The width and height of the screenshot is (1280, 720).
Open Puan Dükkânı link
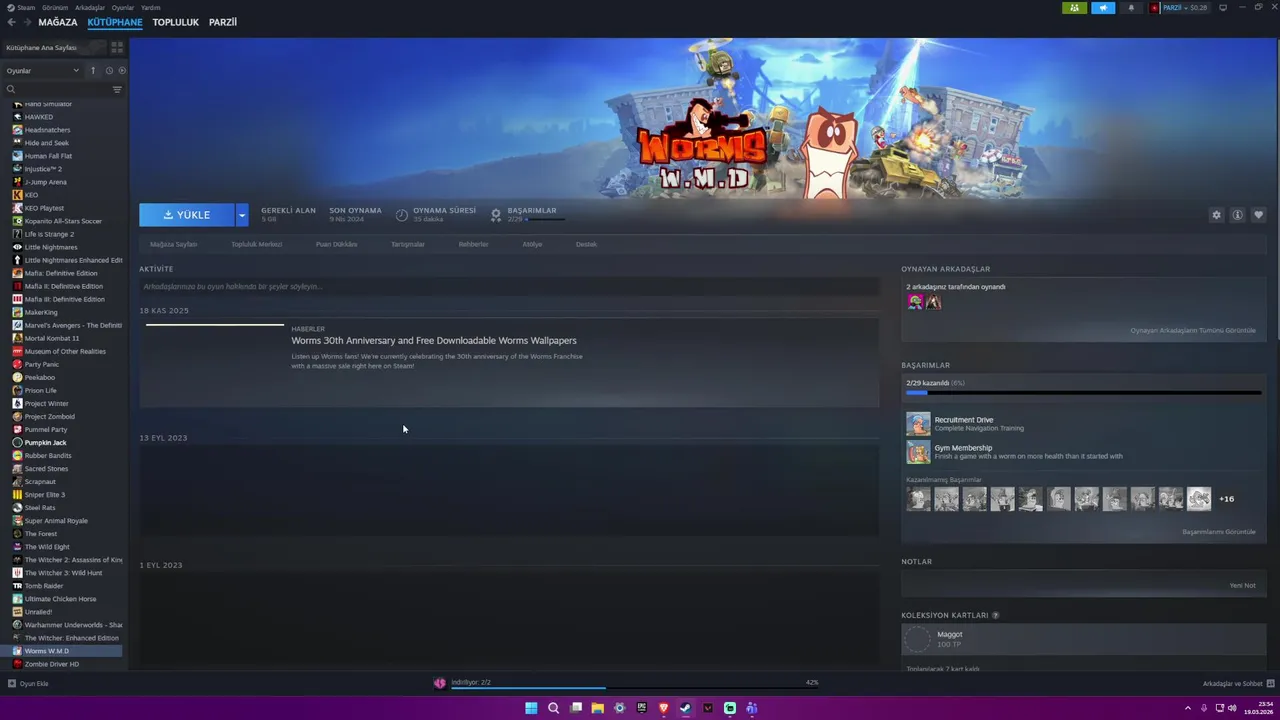tap(336, 244)
